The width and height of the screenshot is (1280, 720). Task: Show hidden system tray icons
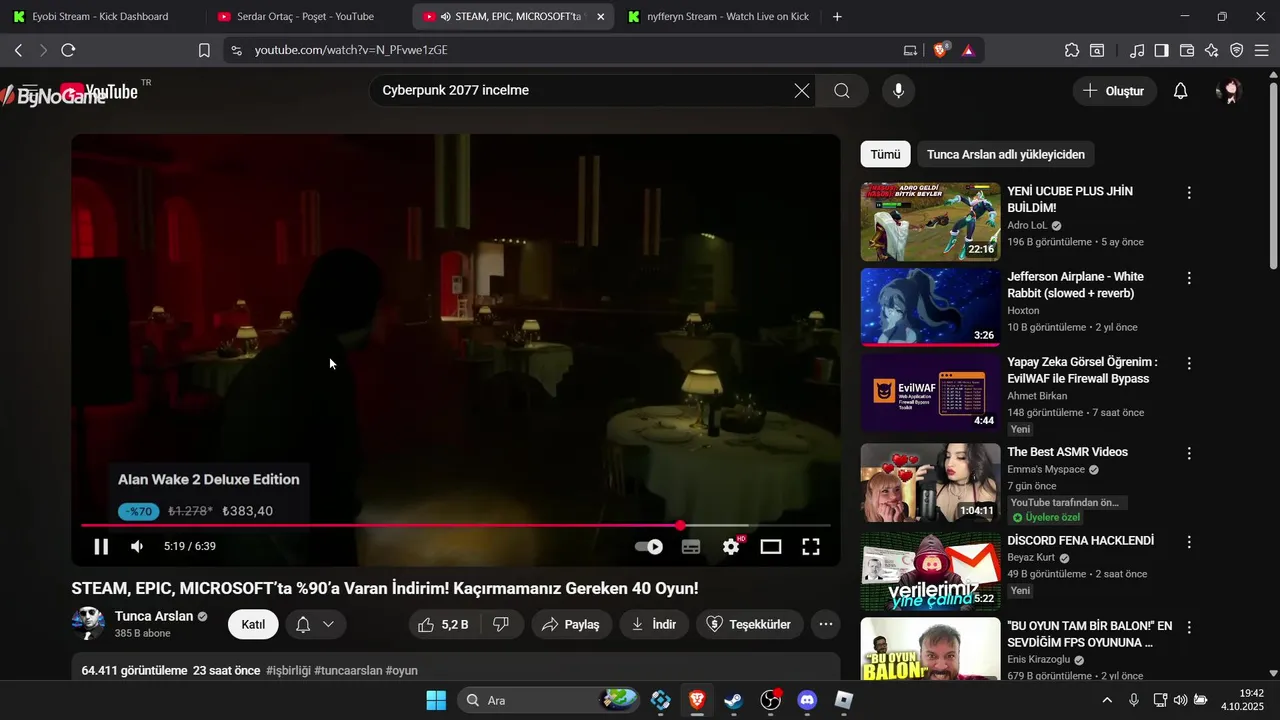pos(1107,700)
